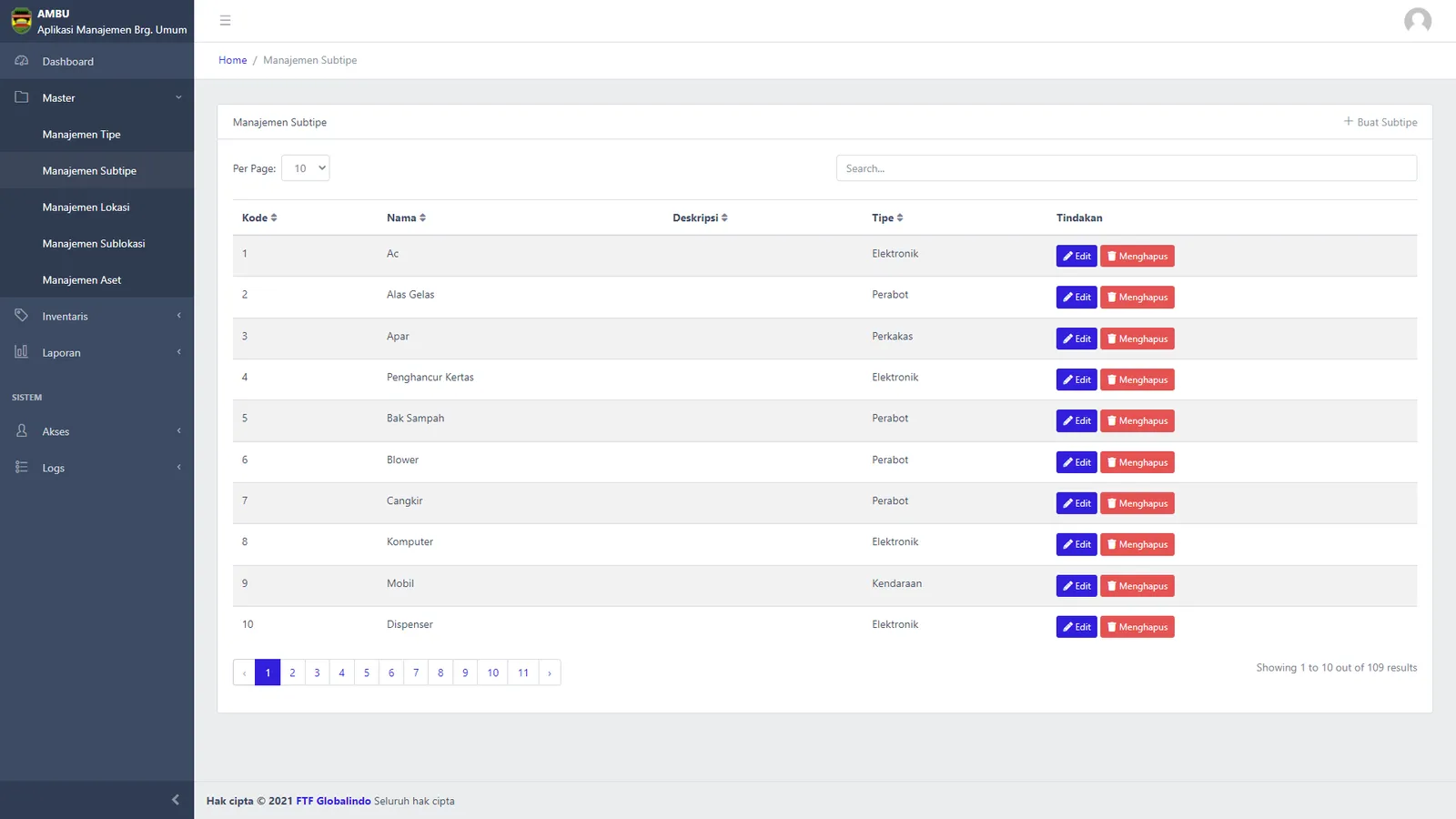Delete the Alas Gelas row
1456x819 pixels.
click(1137, 297)
